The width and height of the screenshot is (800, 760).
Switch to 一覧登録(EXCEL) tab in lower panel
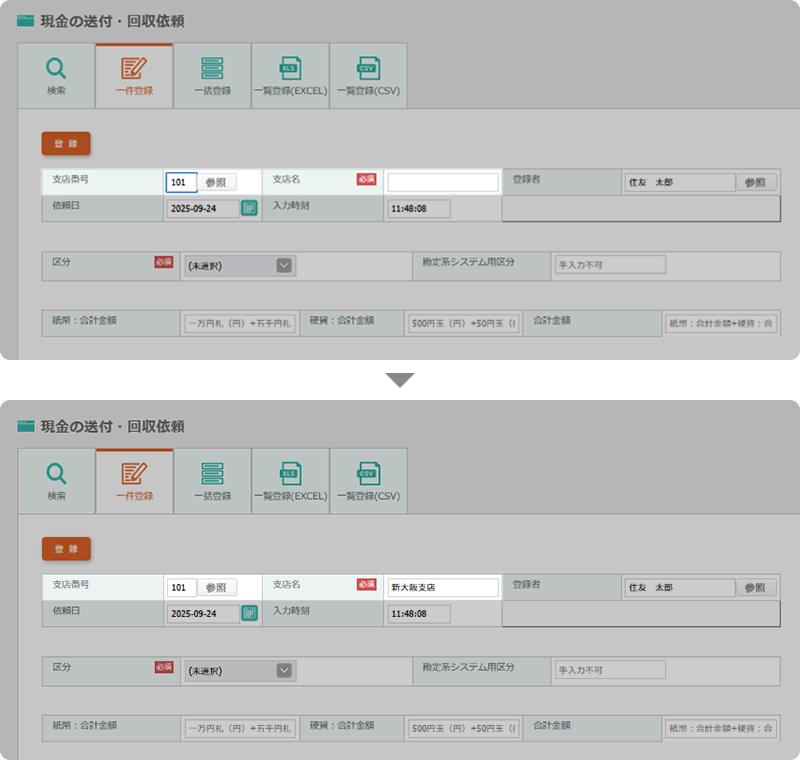tap(290, 481)
